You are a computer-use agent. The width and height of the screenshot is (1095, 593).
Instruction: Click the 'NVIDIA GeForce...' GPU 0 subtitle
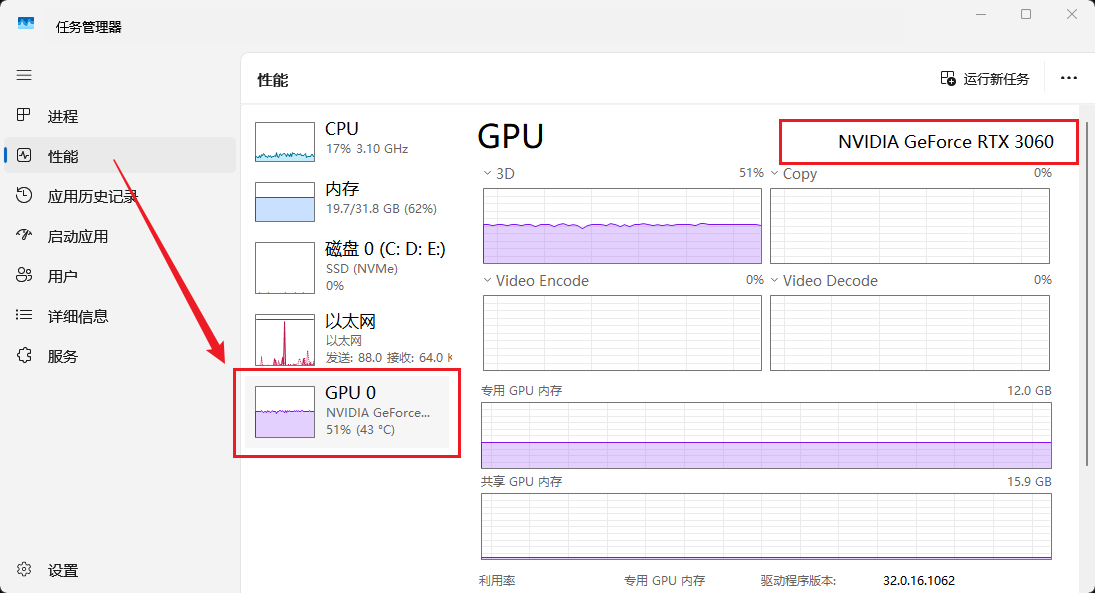378,413
